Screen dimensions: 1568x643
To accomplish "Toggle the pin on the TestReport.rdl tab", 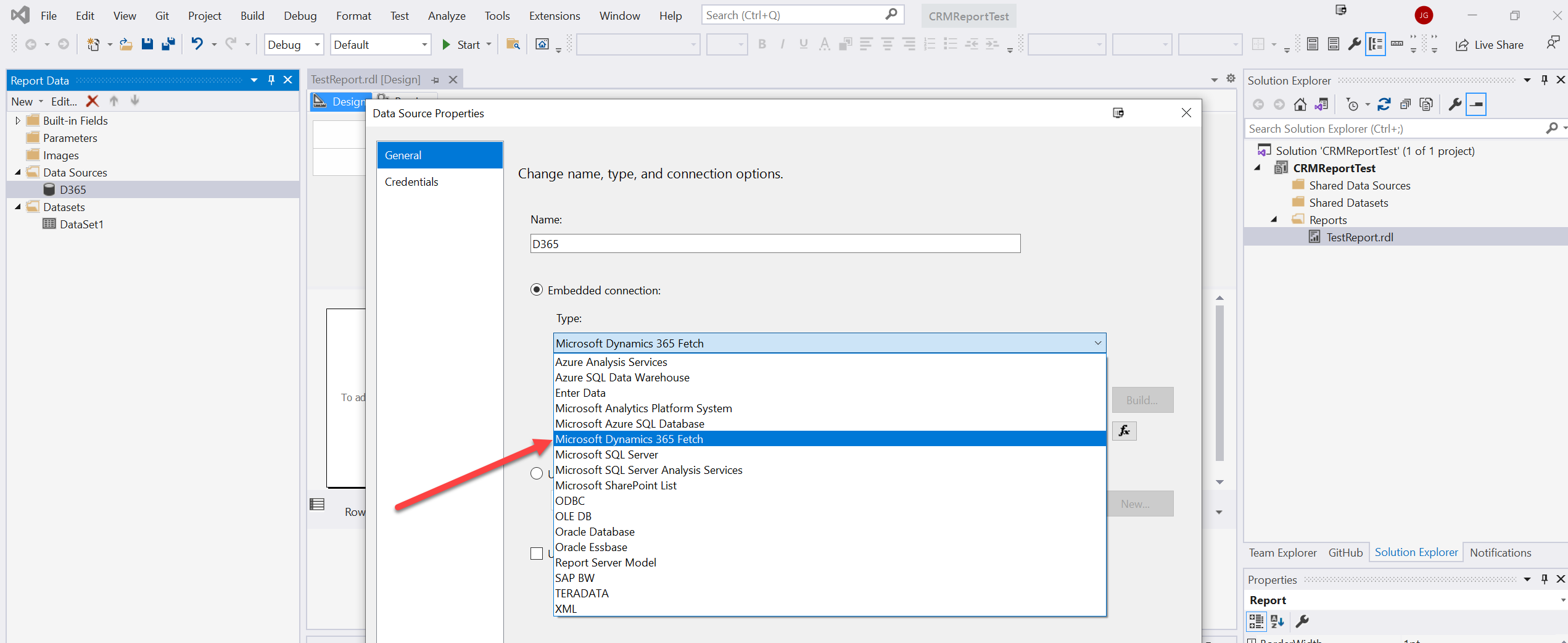I will coord(435,80).
